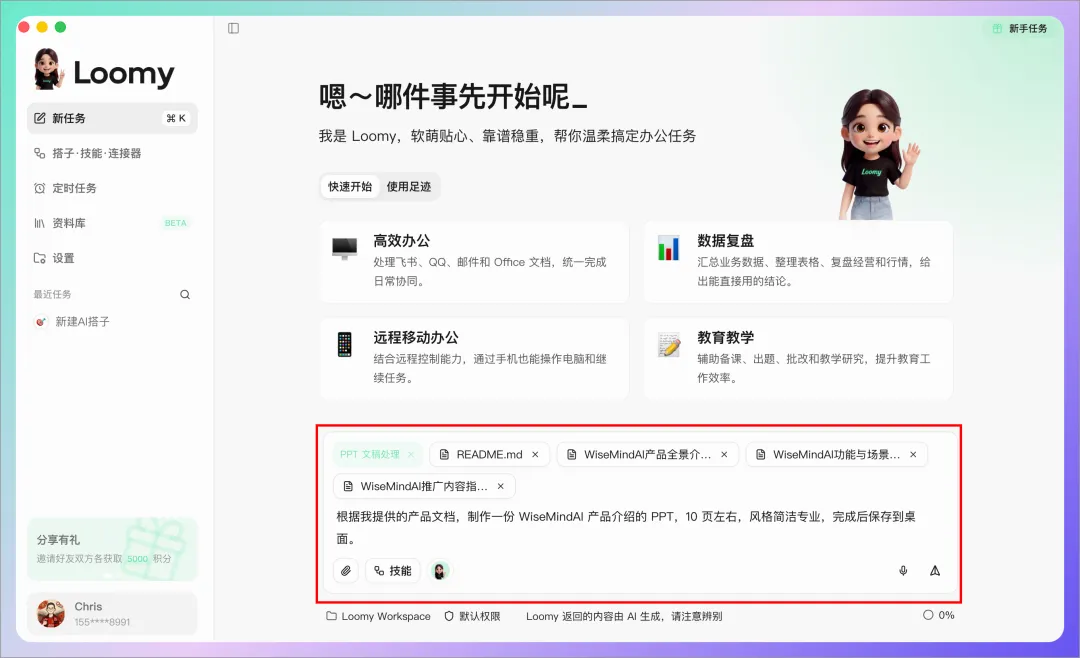Click the ⌘ K shortcut hint
The width and height of the screenshot is (1080, 658).
click(x=176, y=119)
